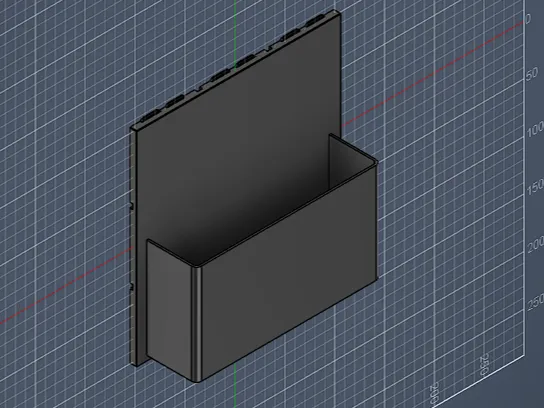The height and width of the screenshot is (408, 544).
Task: Click the "150" grid scale label
Action: [535, 187]
